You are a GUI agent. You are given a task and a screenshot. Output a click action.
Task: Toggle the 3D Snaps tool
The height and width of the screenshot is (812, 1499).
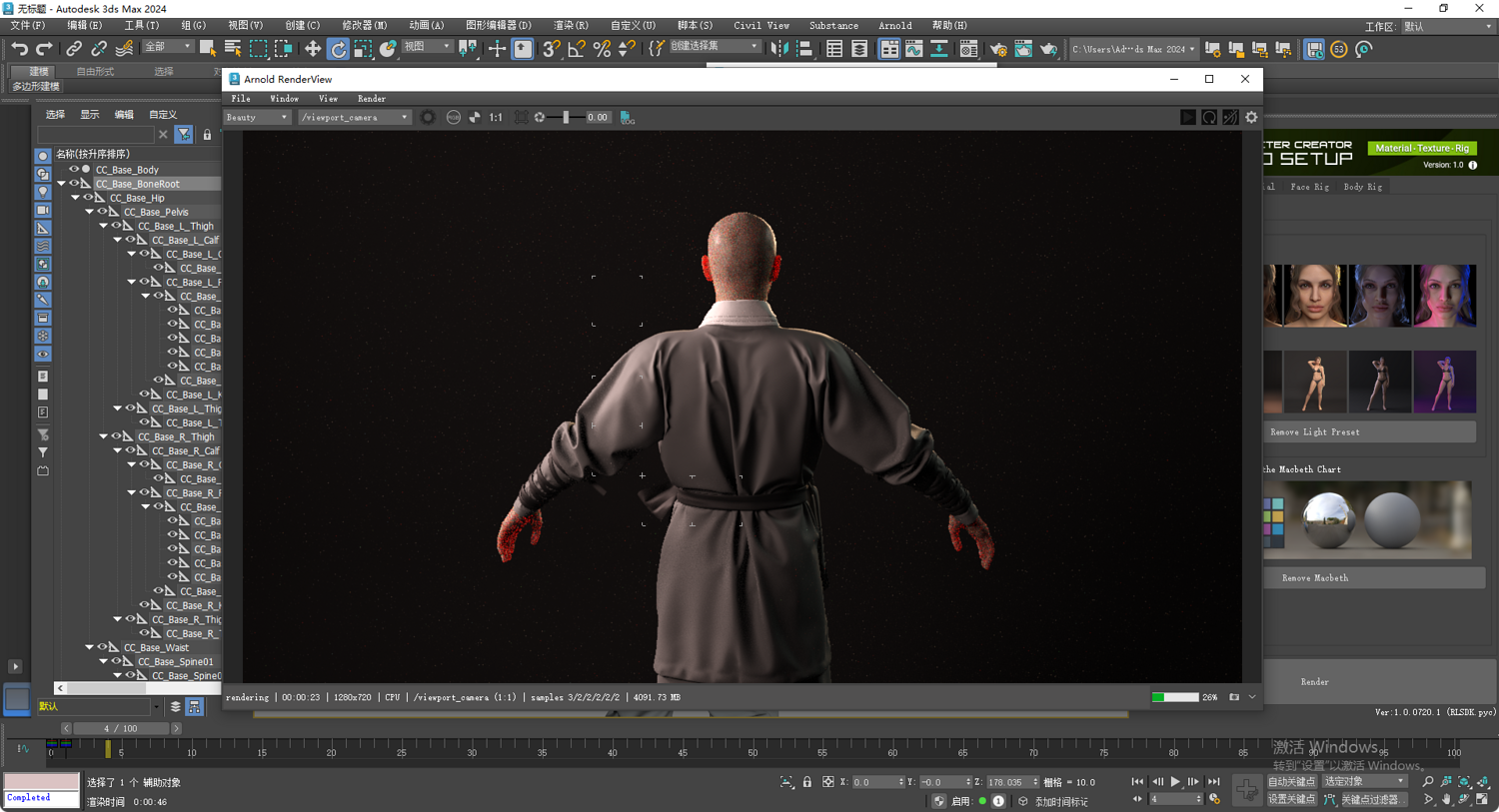pos(552,49)
